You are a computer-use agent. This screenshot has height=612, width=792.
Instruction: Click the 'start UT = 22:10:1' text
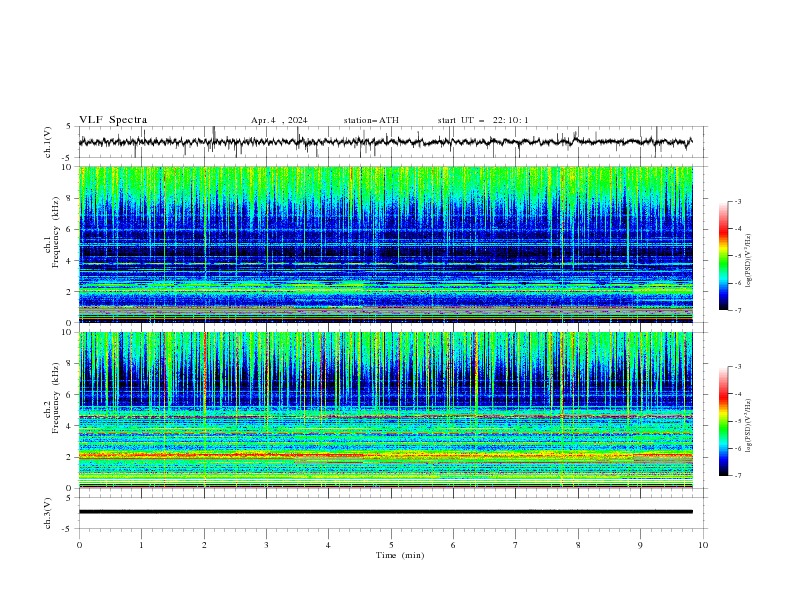pos(483,120)
